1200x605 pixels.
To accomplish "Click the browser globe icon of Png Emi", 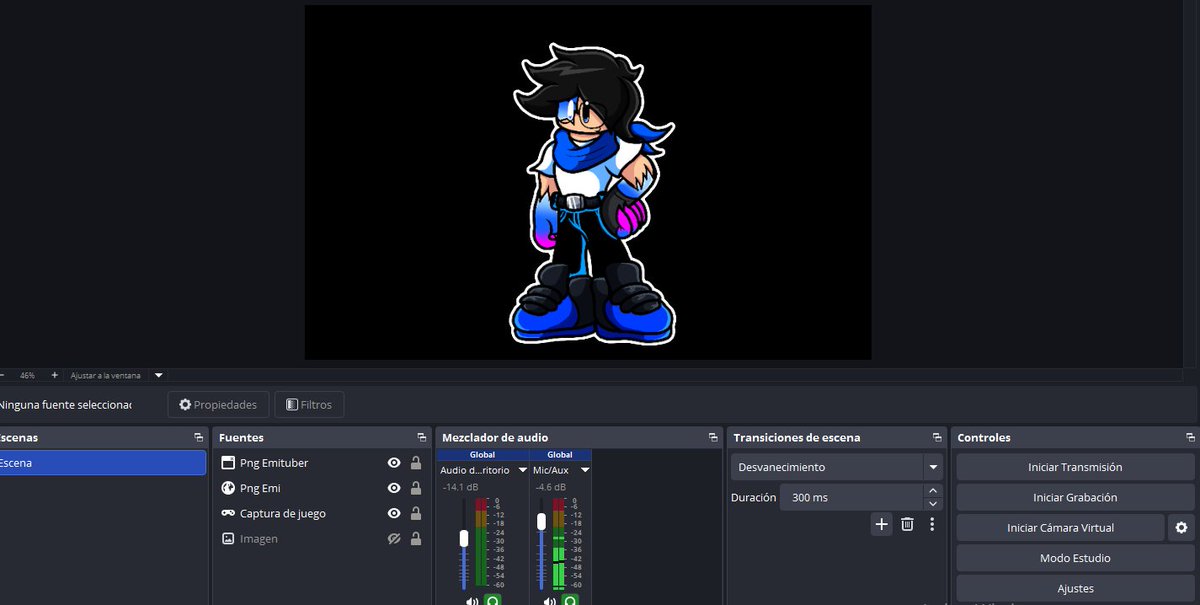I will [228, 488].
